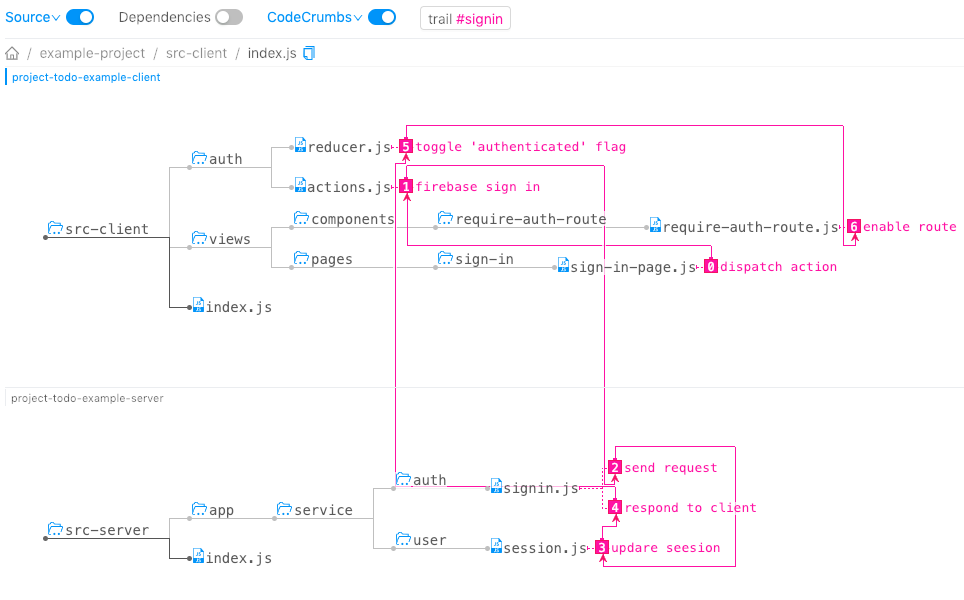Click the home icon in breadcrumb
Image resolution: width=964 pixels, height=600 pixels.
(12, 53)
